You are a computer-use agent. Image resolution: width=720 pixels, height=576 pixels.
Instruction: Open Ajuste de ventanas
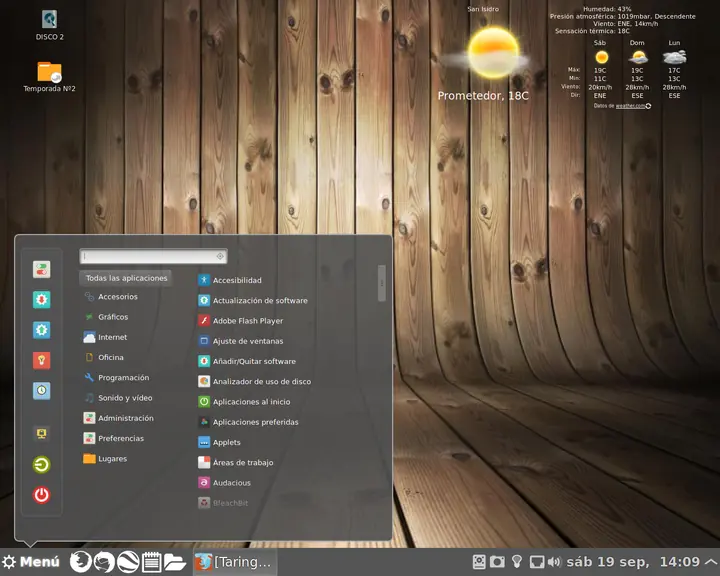click(x=240, y=341)
